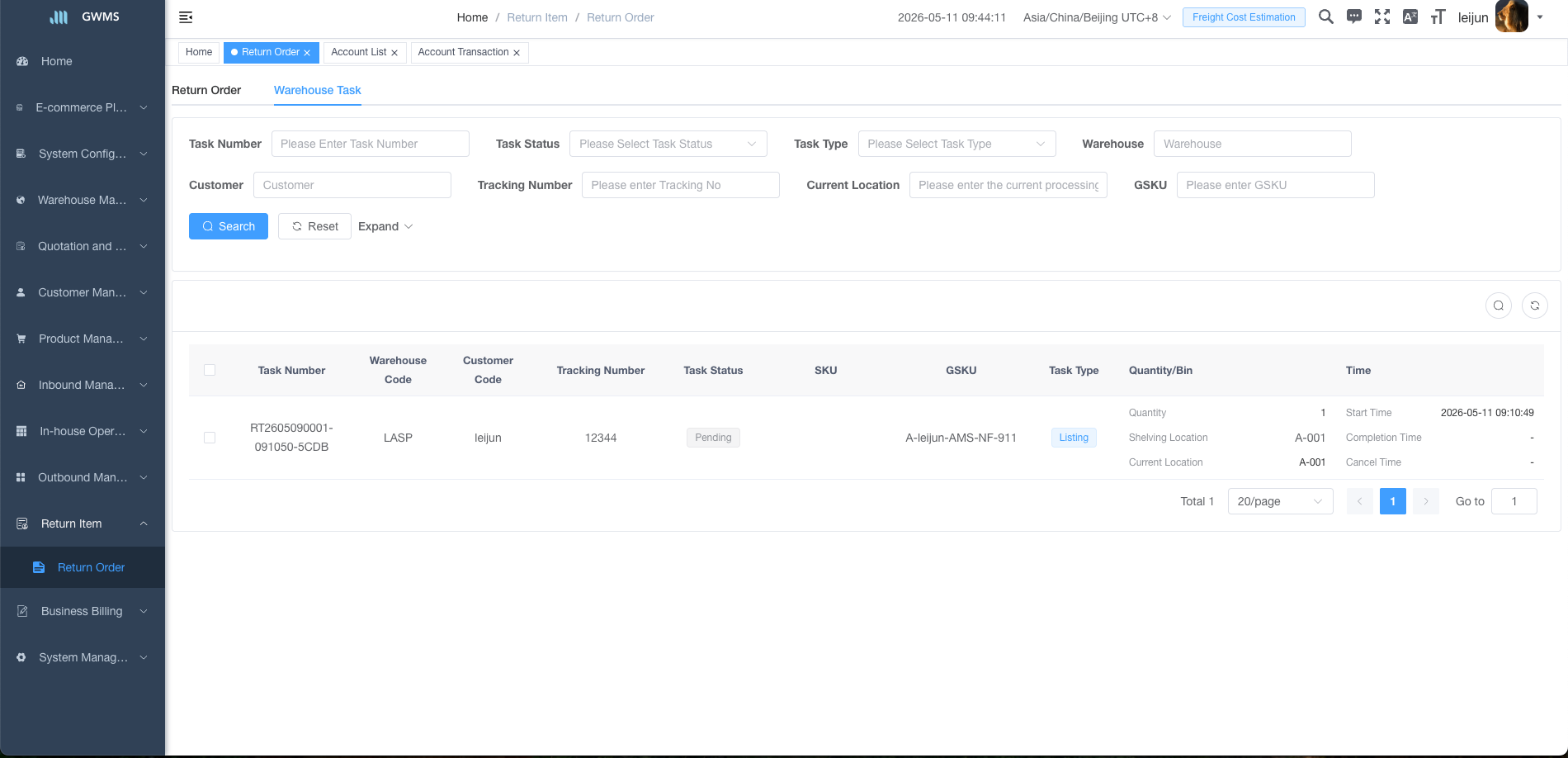Focus the Tracking Number input
The image size is (1568, 758).
pos(681,185)
